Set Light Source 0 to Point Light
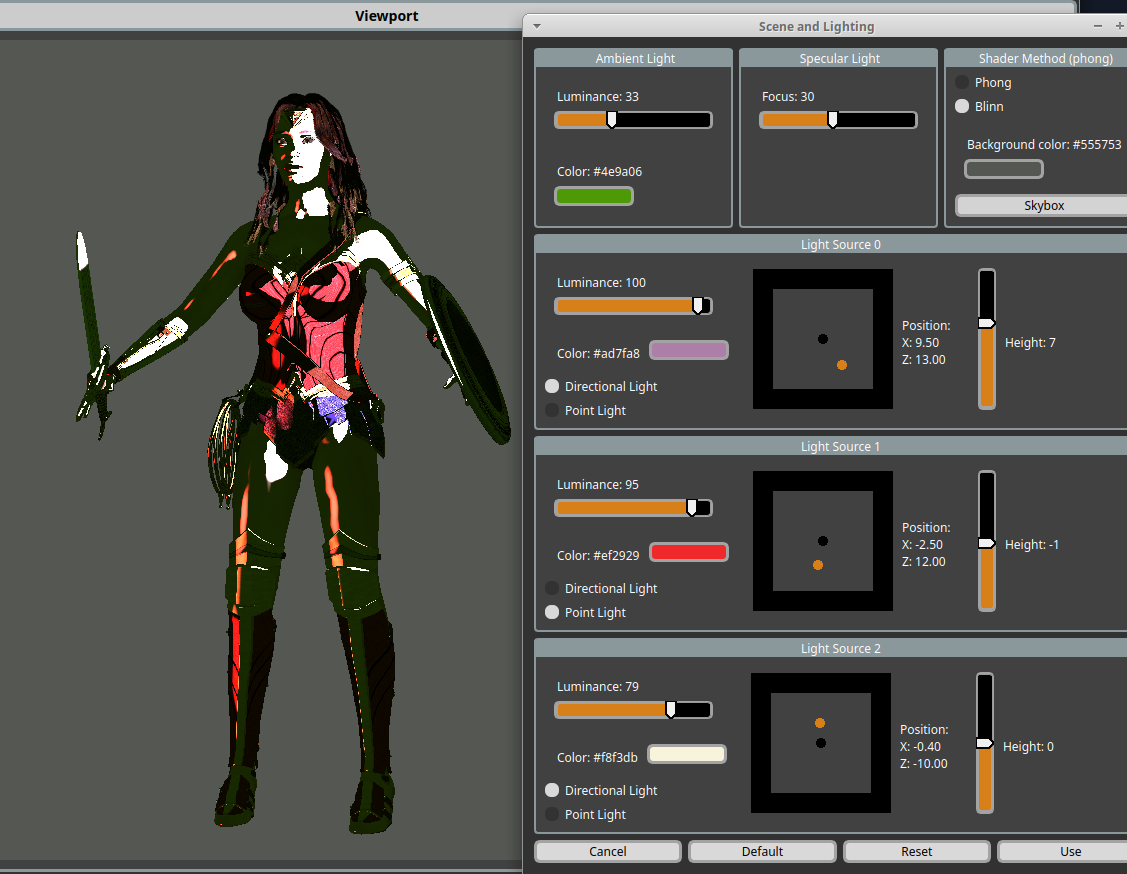1127x874 pixels. click(x=552, y=410)
